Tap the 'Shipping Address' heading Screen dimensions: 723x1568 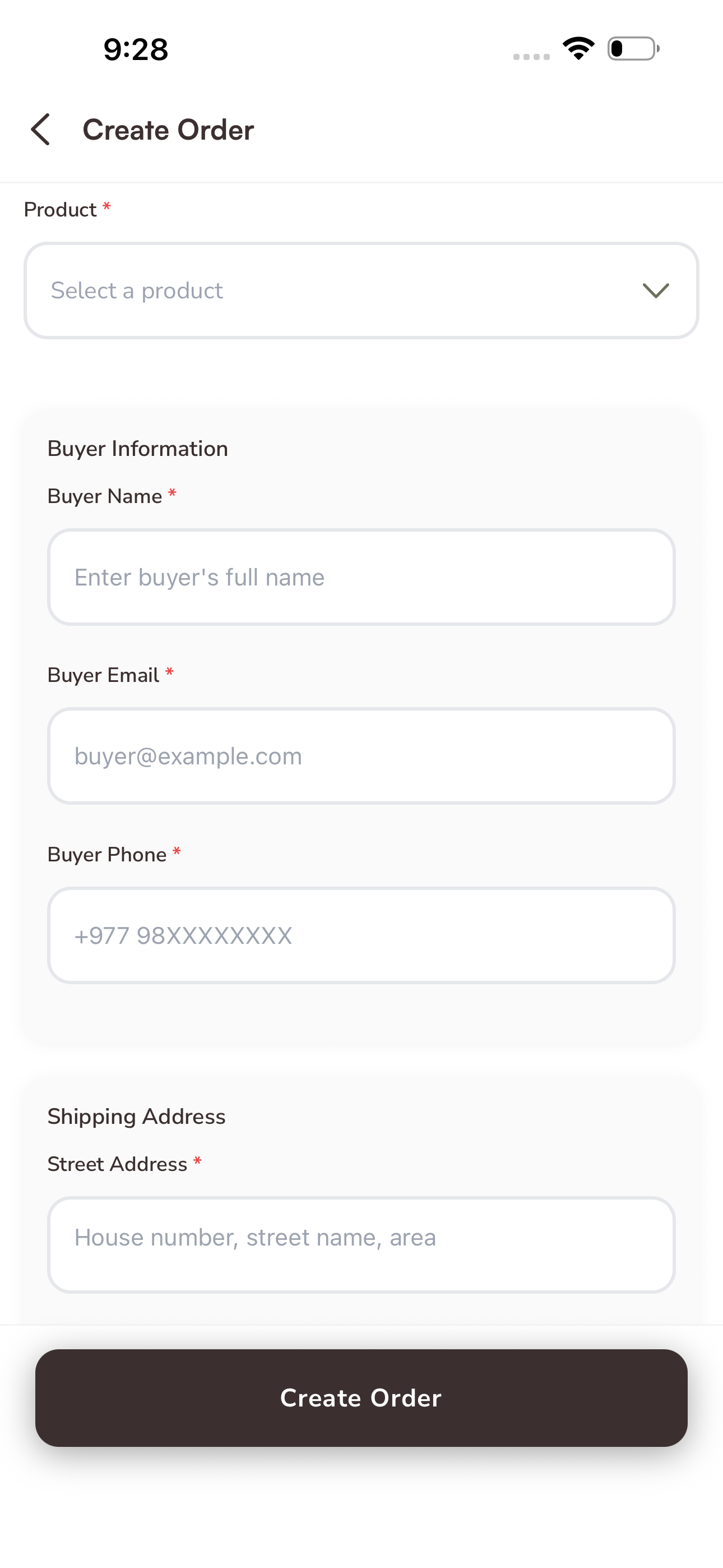tap(136, 1117)
